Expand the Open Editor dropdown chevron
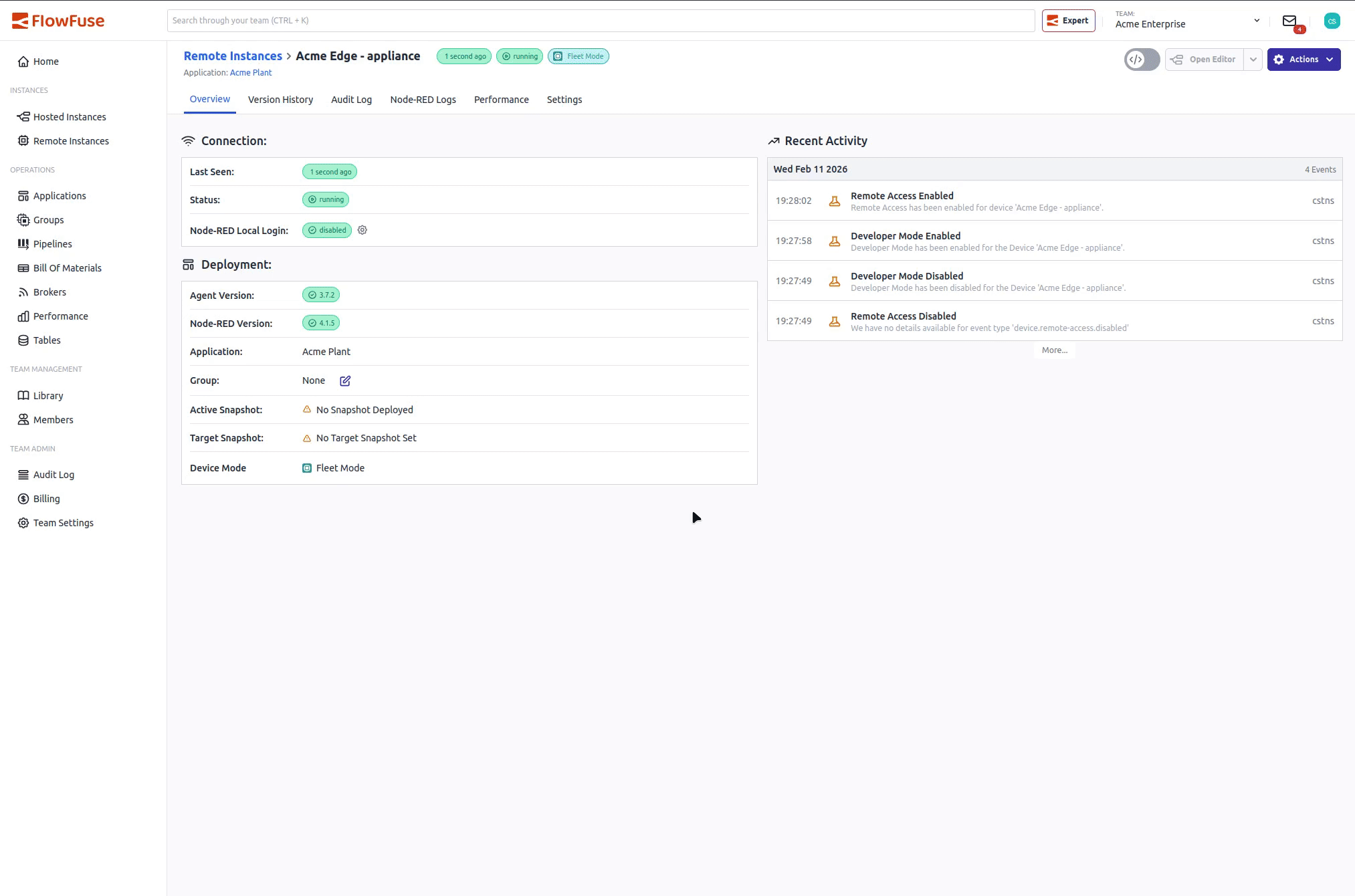This screenshot has height=896, width=1355. (1253, 60)
